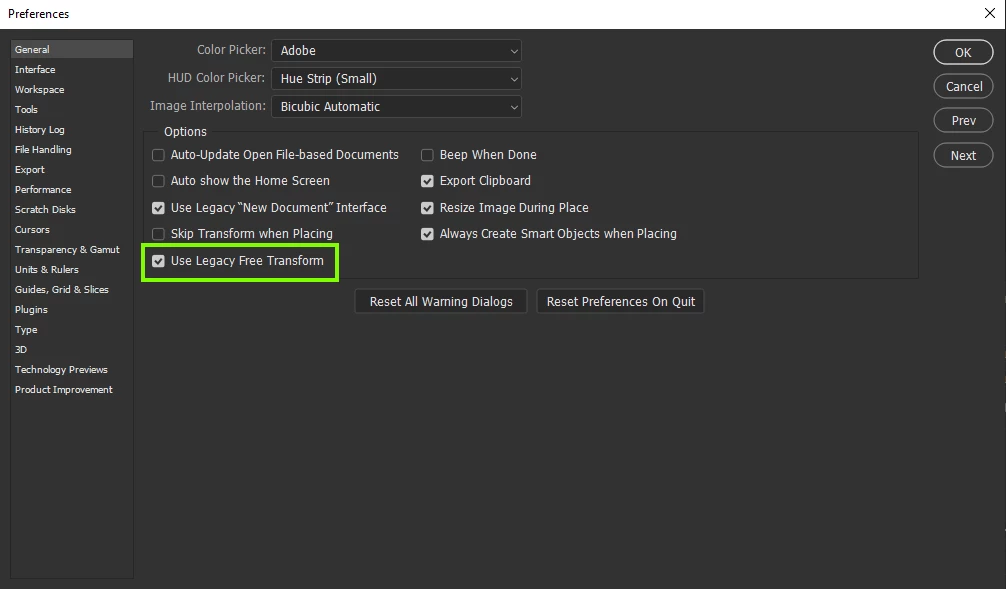Open Workspace preferences
The height and width of the screenshot is (589, 1006).
[x=40, y=90]
